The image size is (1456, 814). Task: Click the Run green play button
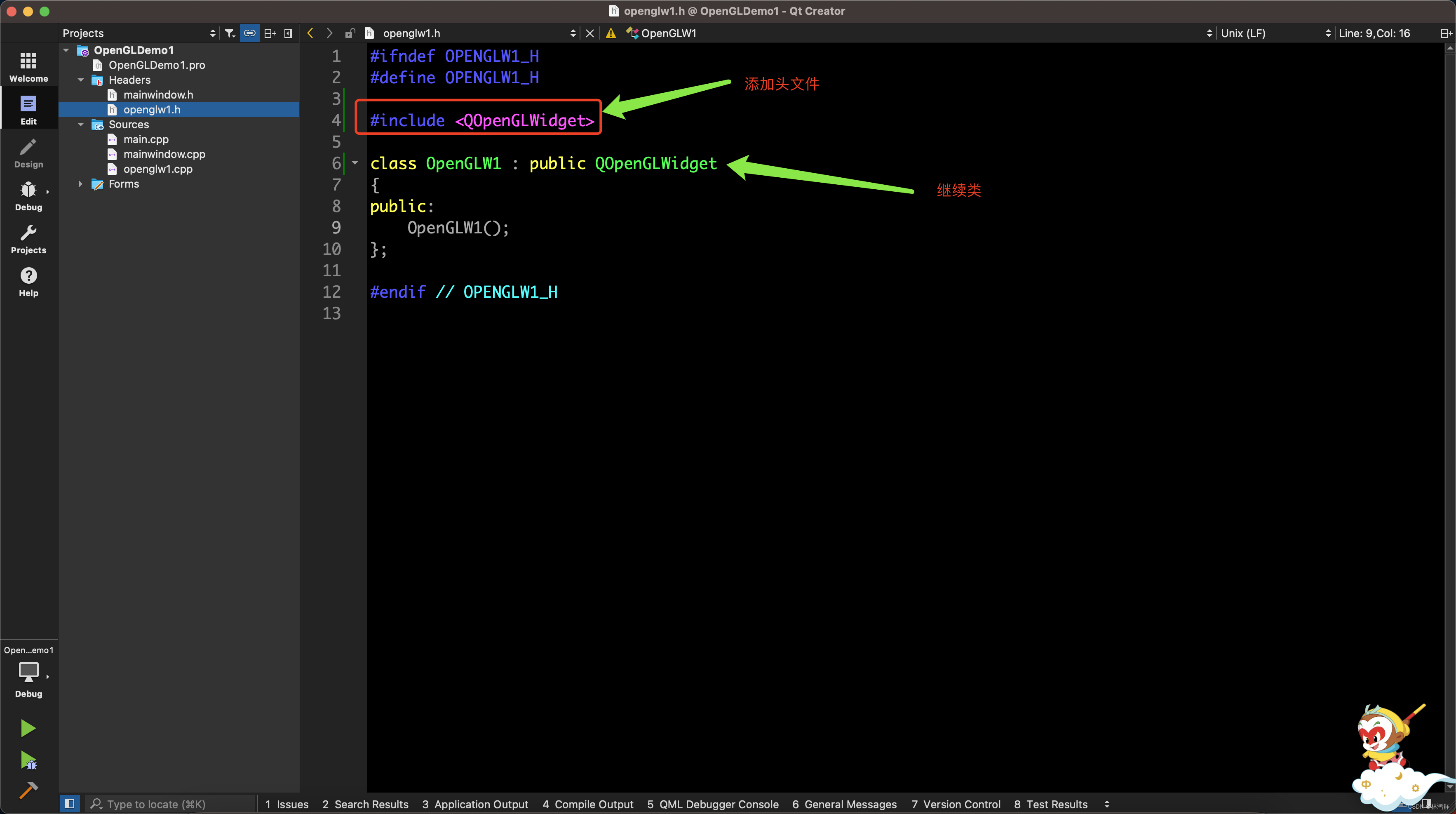[28, 728]
